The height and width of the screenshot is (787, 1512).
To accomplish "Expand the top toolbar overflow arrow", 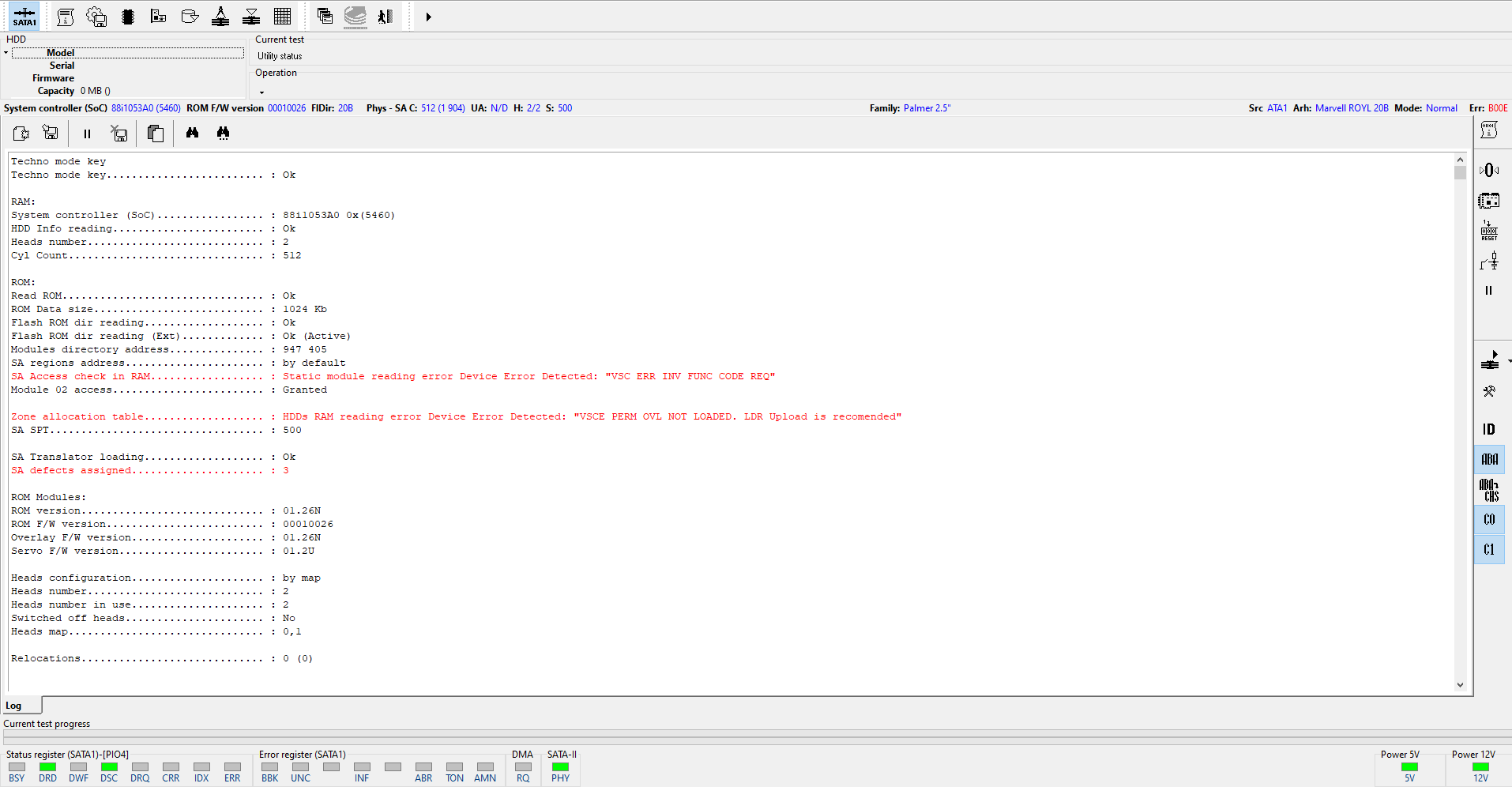I will pos(428,17).
